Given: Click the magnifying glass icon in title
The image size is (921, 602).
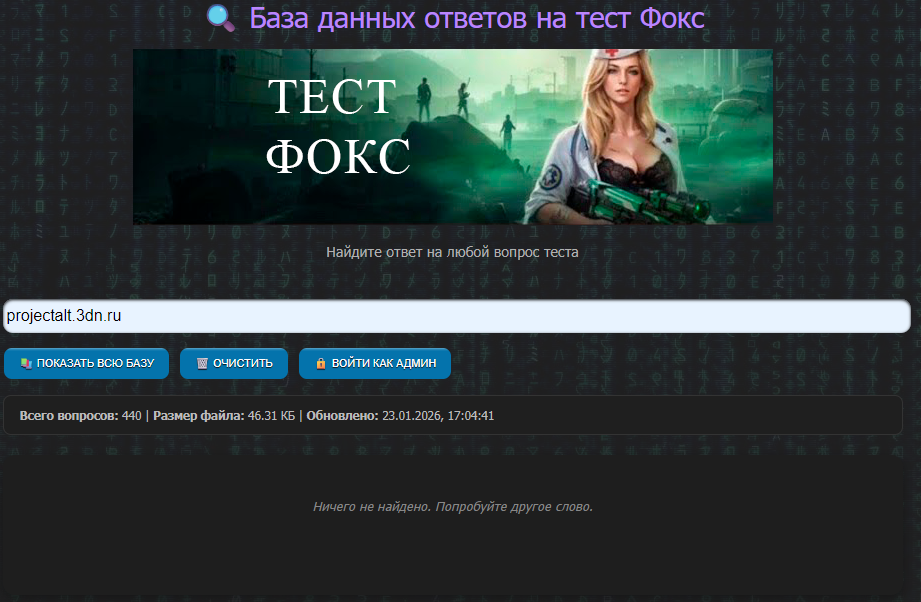Looking at the screenshot, I should (220, 18).
